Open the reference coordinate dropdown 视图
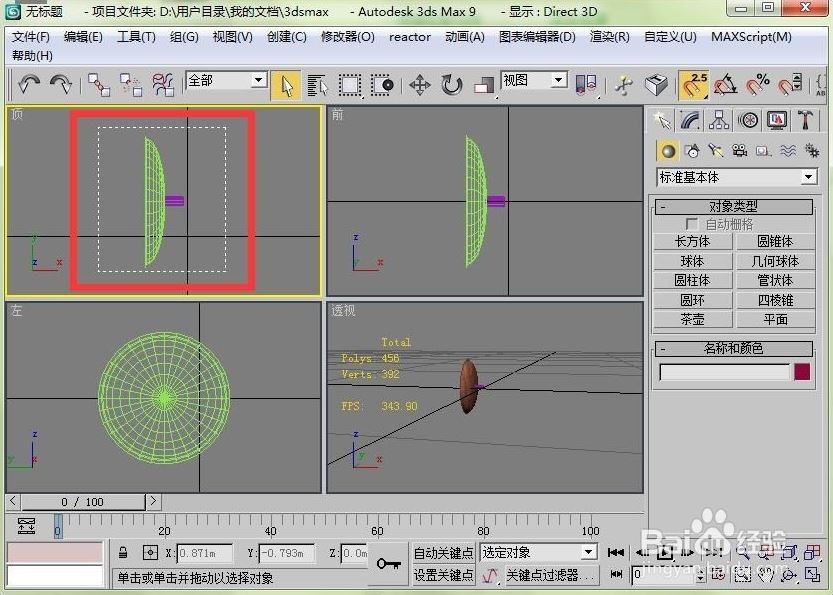Viewport: 833px width, 595px height. tap(534, 80)
